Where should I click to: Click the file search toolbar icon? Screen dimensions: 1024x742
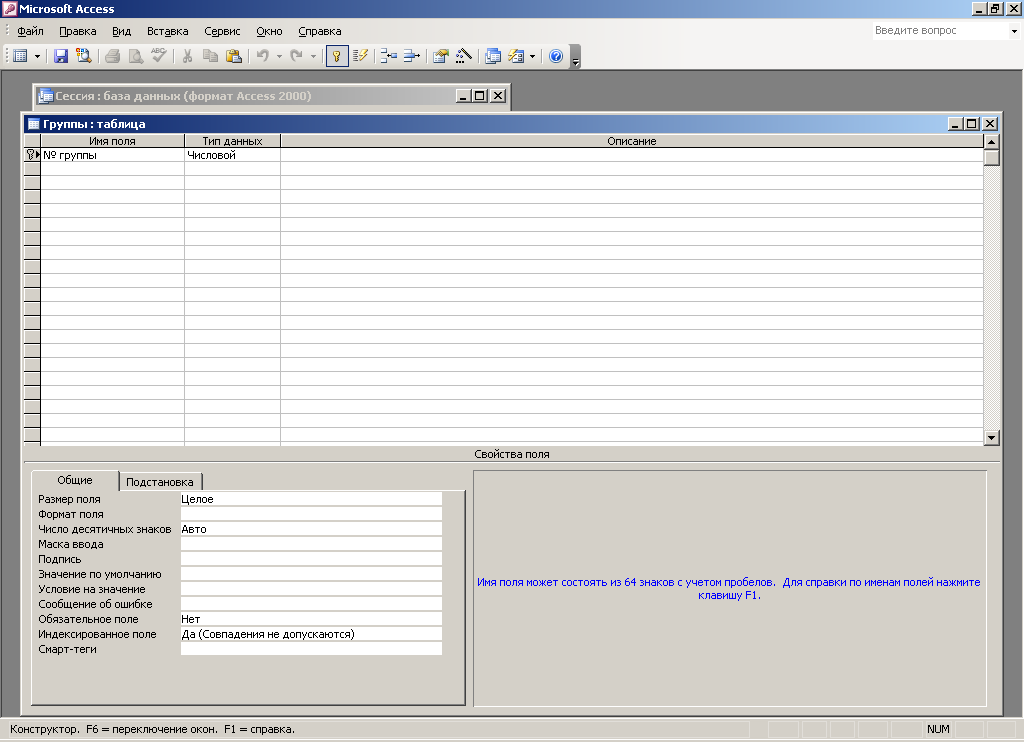click(84, 56)
